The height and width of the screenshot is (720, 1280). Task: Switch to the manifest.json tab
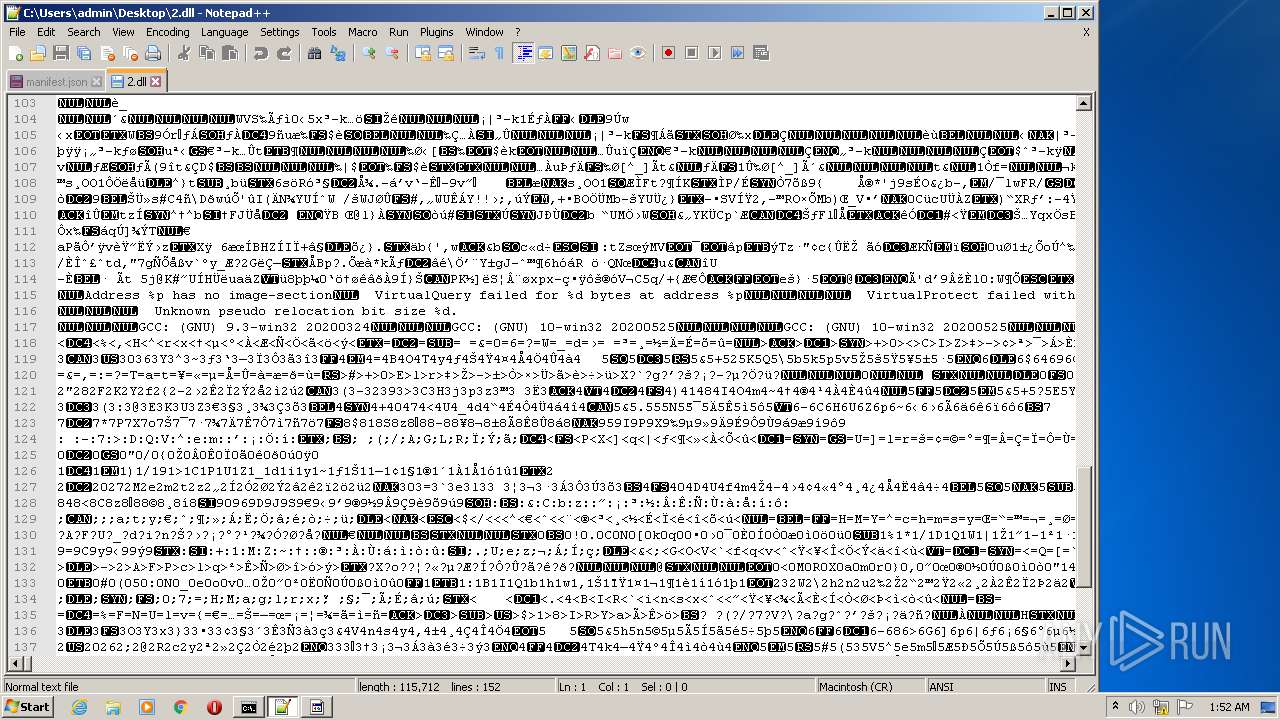[55, 81]
